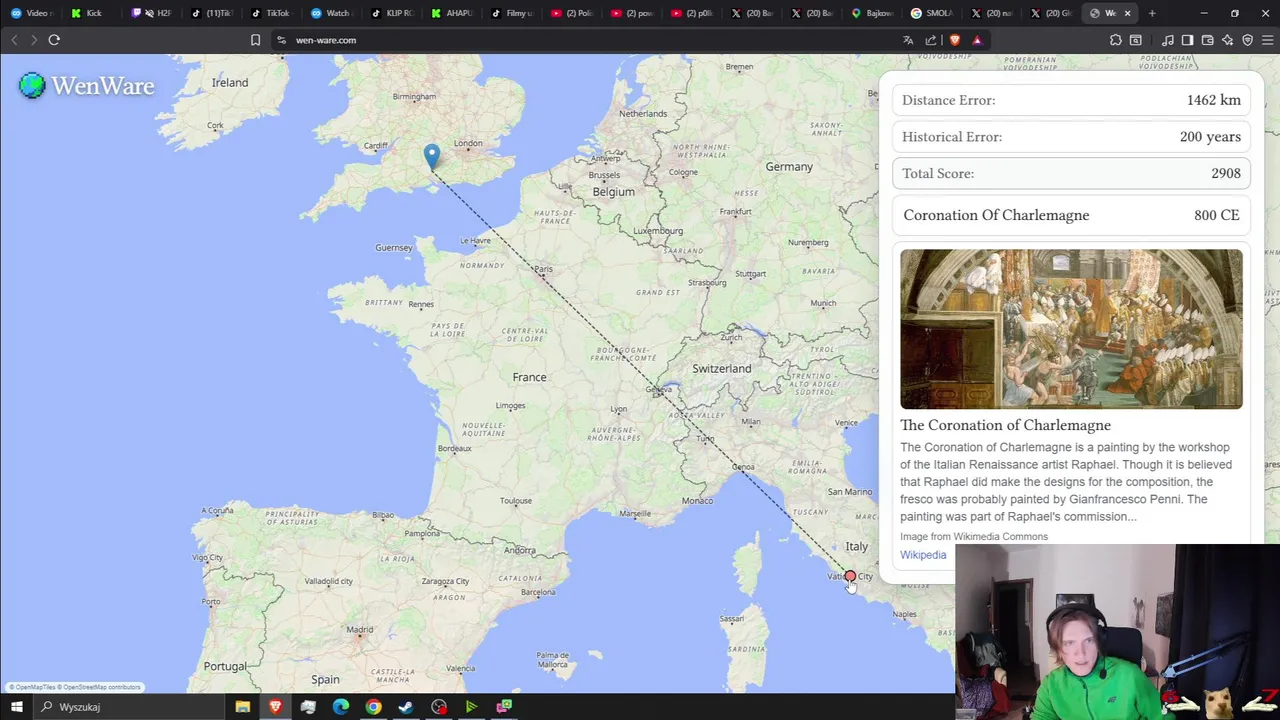Click the Portugal label on the map
1280x720 pixels.
pos(225,666)
